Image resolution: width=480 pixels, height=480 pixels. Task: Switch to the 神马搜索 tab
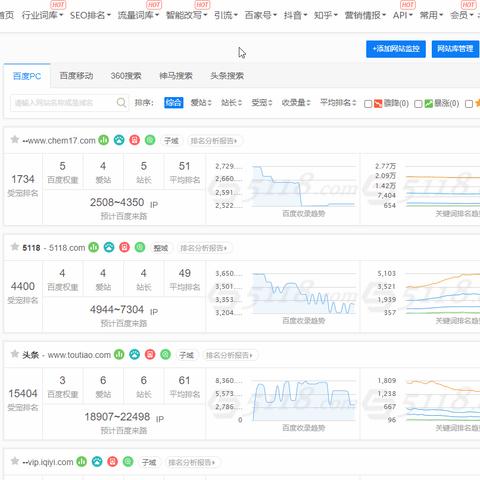(176, 76)
